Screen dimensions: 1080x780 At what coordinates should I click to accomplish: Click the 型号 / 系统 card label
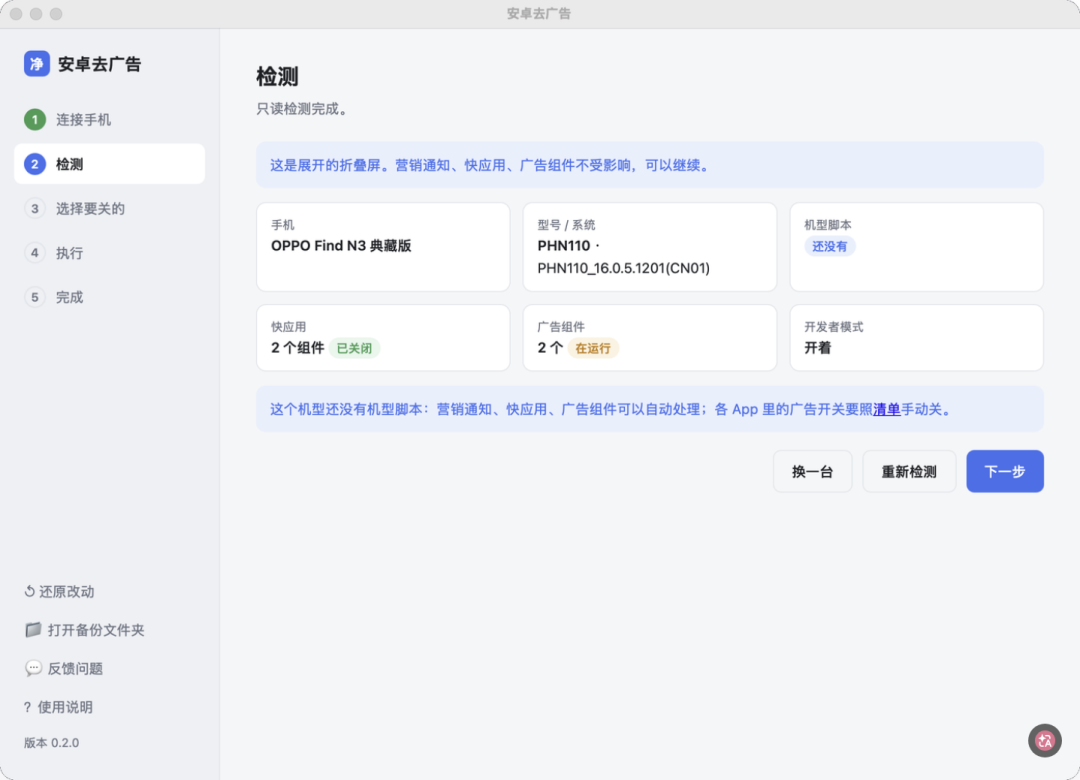point(566,225)
